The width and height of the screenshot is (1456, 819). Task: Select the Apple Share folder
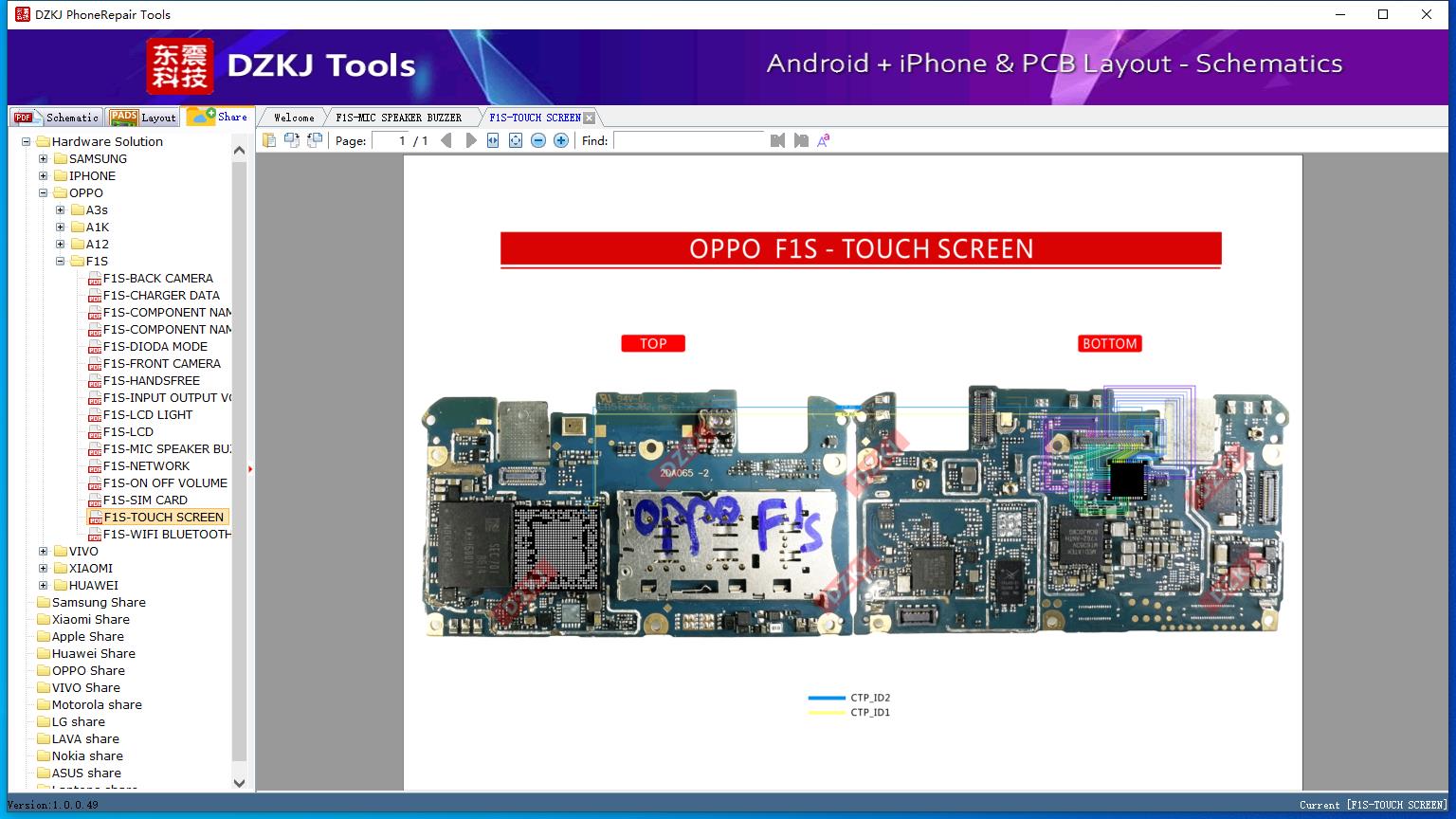point(87,637)
